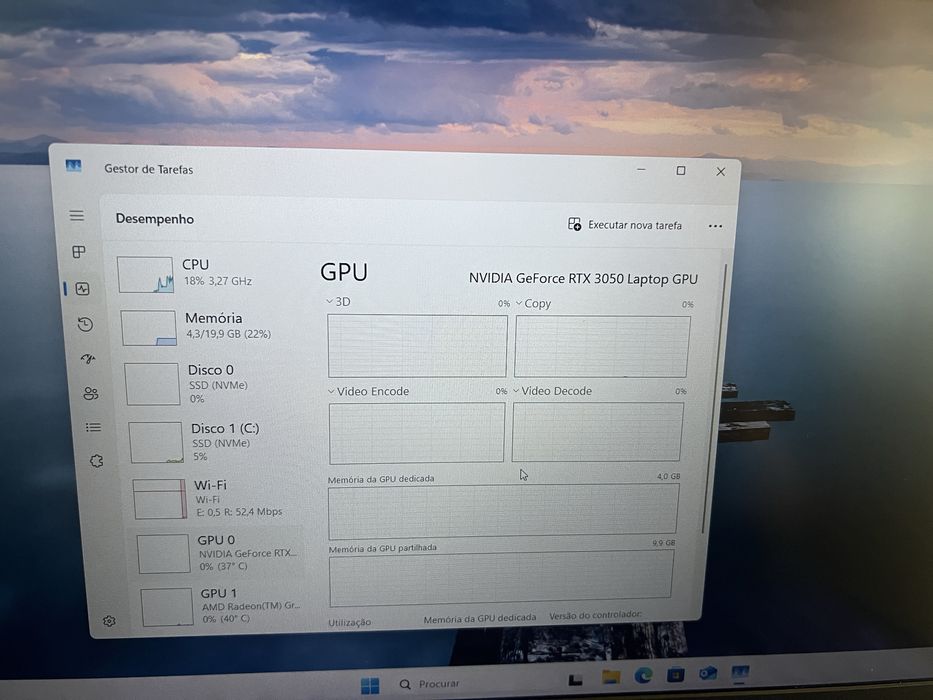
Task: Open Task View from the taskbar
Action: point(575,680)
